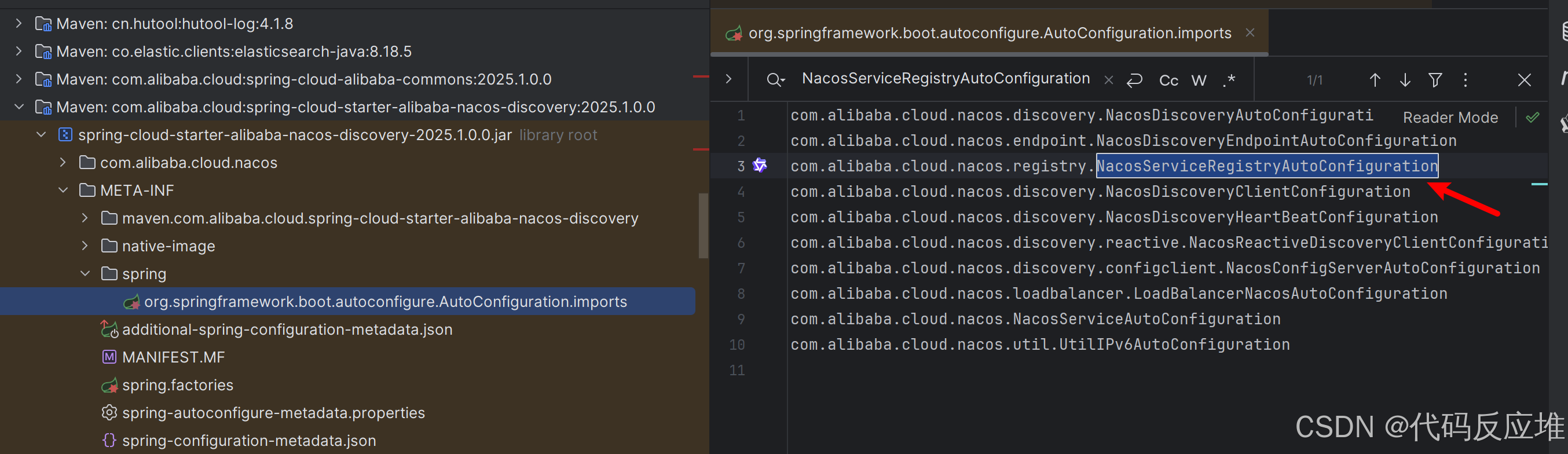1568x454 pixels.
Task: Open search history magnifier dropdown
Action: click(x=775, y=80)
